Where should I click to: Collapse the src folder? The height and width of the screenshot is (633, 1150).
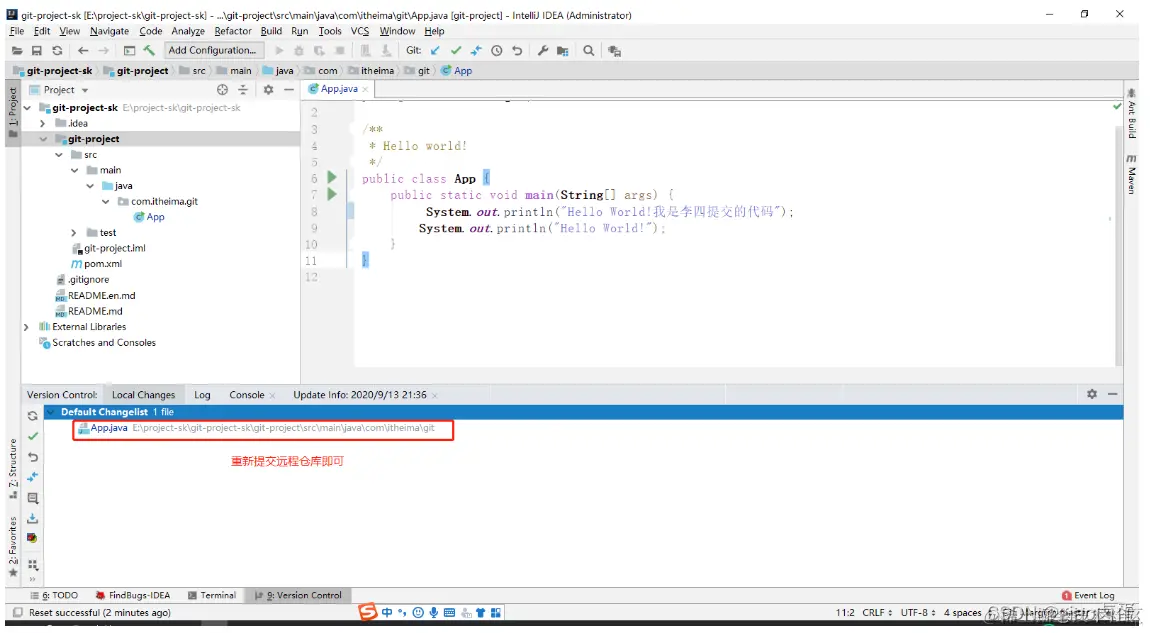tap(59, 155)
